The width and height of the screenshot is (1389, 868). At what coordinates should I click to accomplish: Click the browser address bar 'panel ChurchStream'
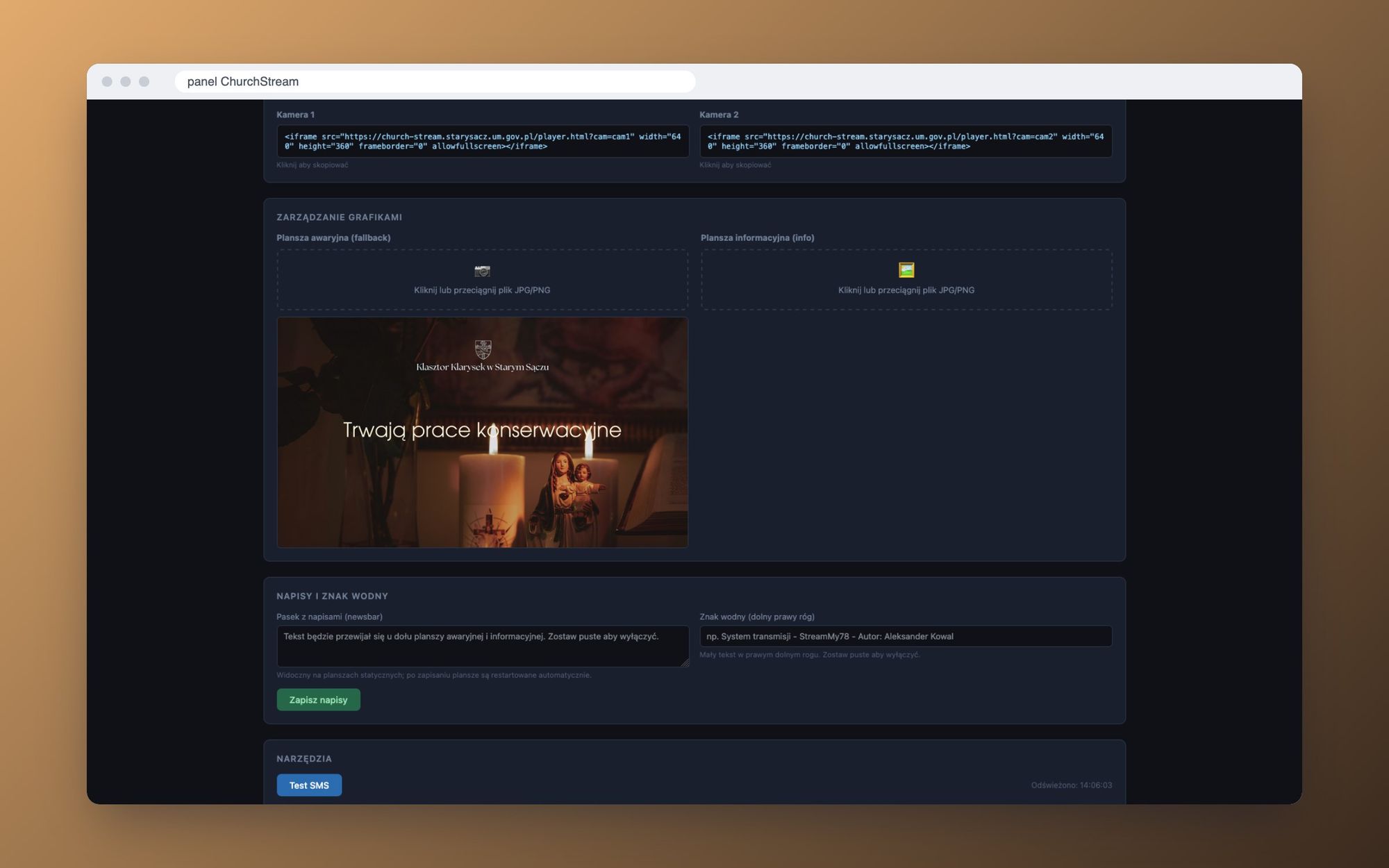pyautogui.click(x=435, y=81)
